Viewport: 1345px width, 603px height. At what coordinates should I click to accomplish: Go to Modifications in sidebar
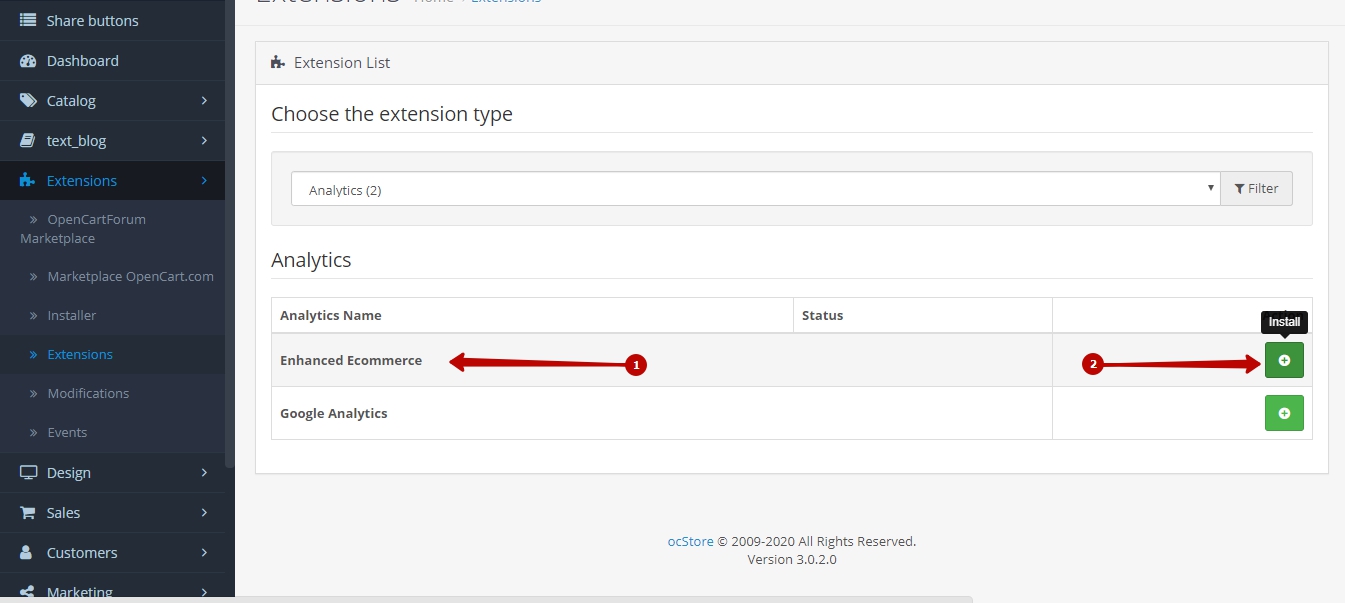88,393
